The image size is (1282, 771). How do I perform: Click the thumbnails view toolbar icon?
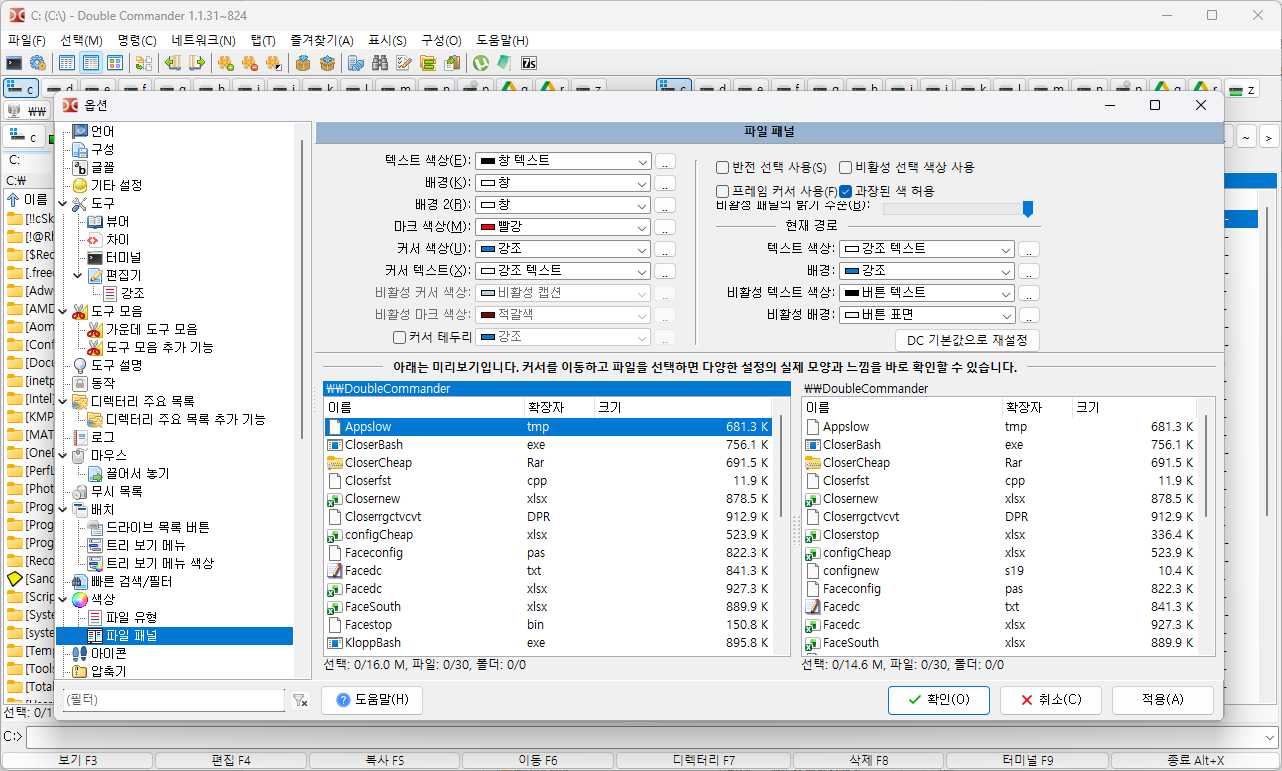tap(115, 63)
